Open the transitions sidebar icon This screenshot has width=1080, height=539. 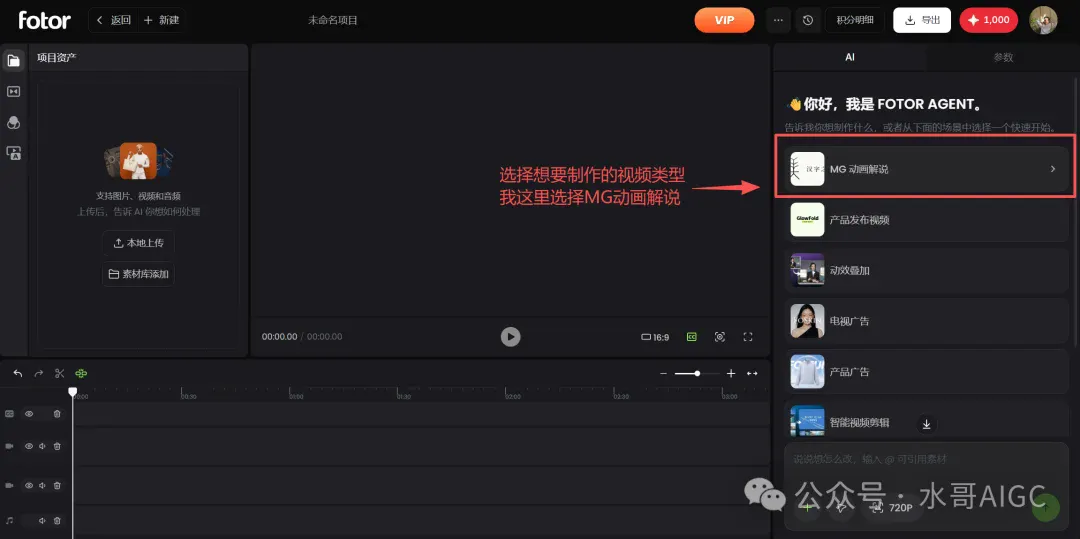(x=13, y=92)
